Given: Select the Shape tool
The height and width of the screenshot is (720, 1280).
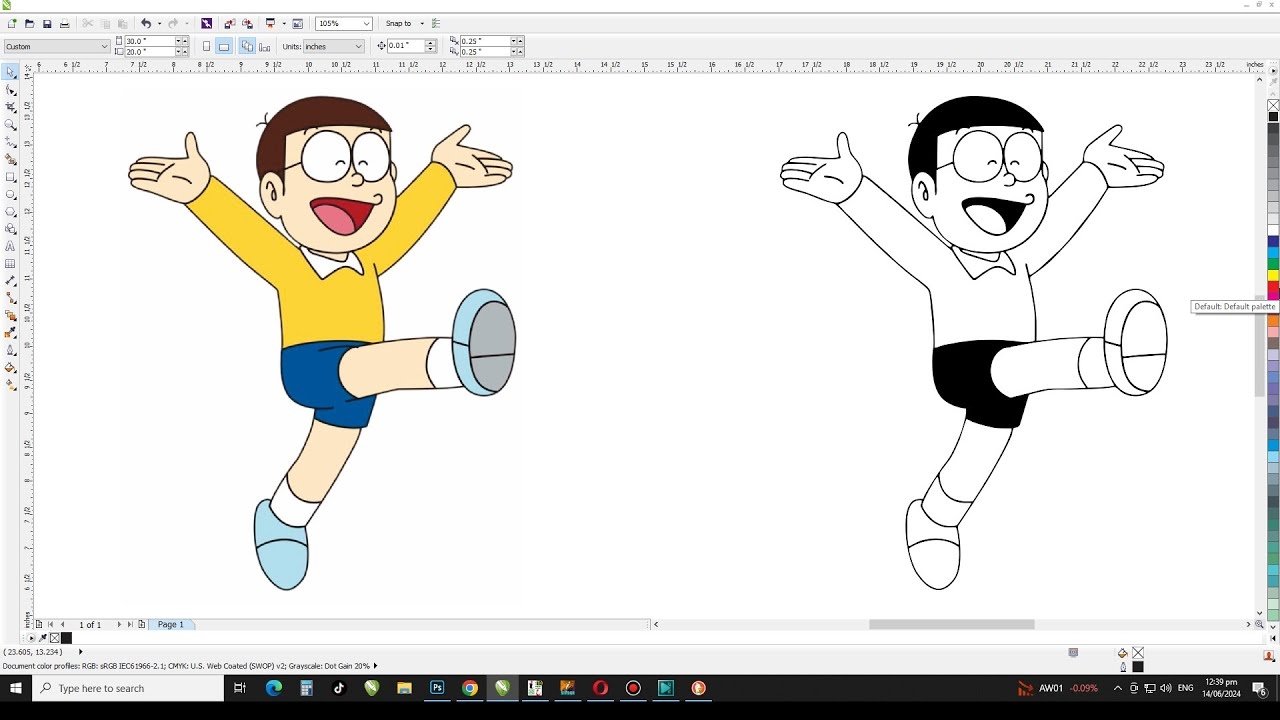Looking at the screenshot, I should click(x=11, y=89).
